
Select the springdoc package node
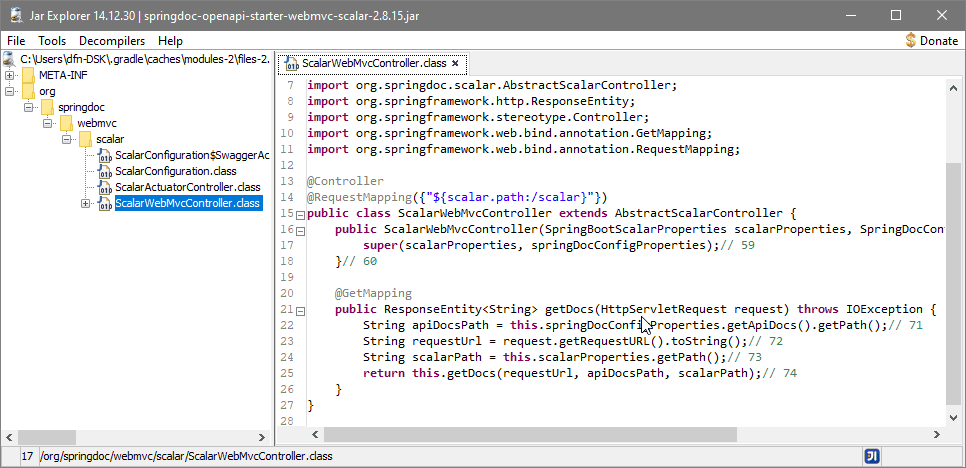pyautogui.click(x=81, y=107)
